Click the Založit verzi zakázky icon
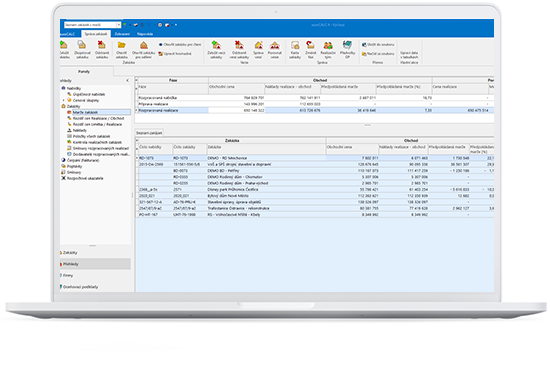 [216, 45]
